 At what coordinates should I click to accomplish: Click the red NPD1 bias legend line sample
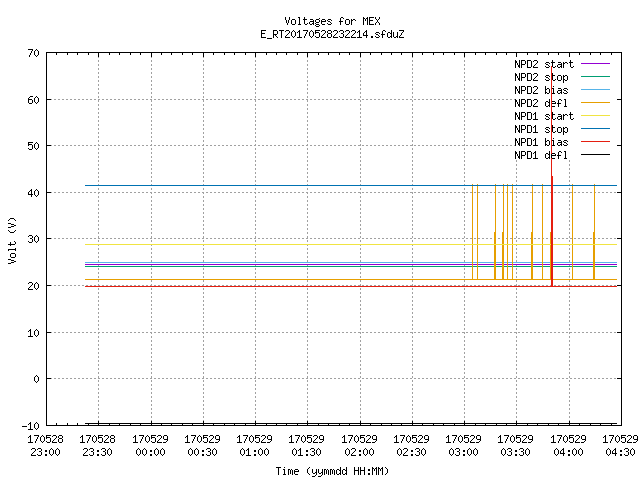pyautogui.click(x=596, y=142)
